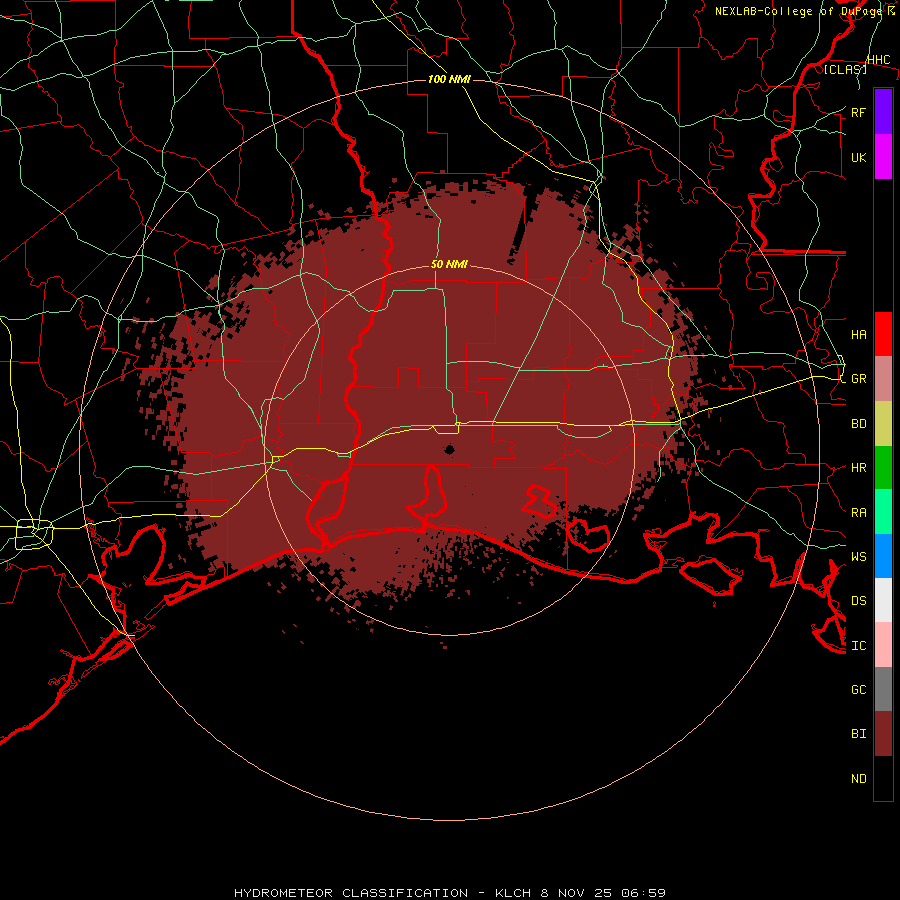Click the WS legend label
Viewport: 900px width, 900px height.
point(858,556)
